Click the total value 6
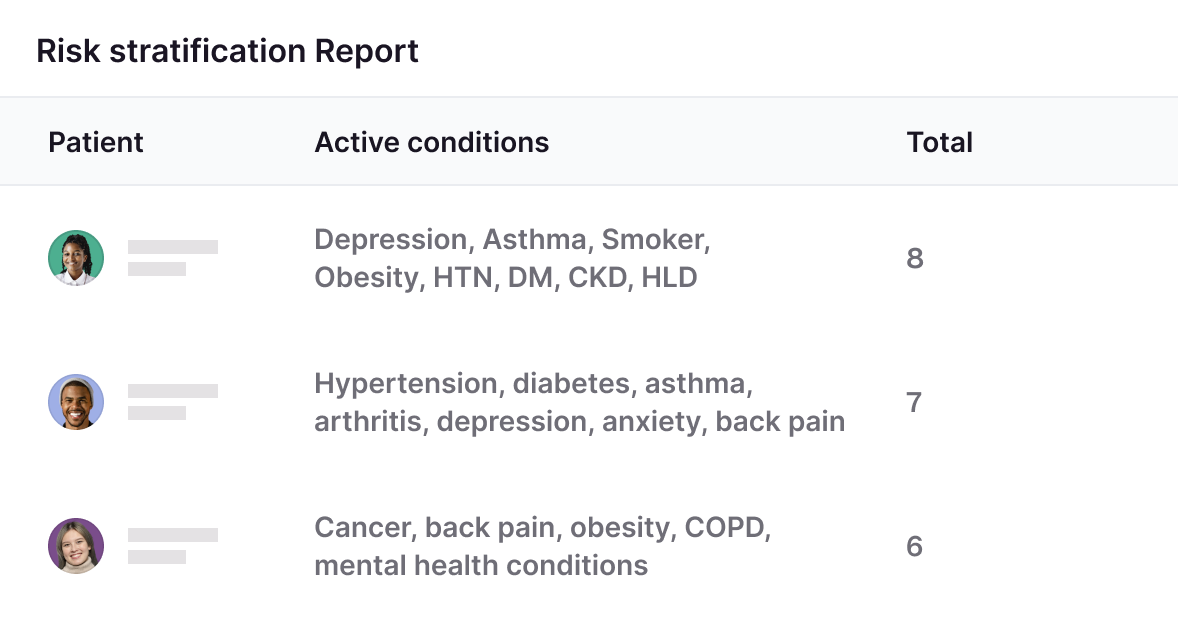This screenshot has width=1178, height=634. pyautogui.click(x=914, y=547)
